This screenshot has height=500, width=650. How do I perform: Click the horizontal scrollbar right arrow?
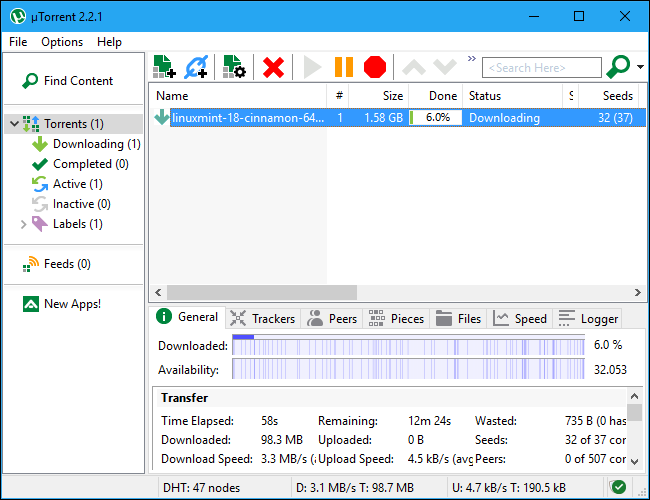(637, 292)
